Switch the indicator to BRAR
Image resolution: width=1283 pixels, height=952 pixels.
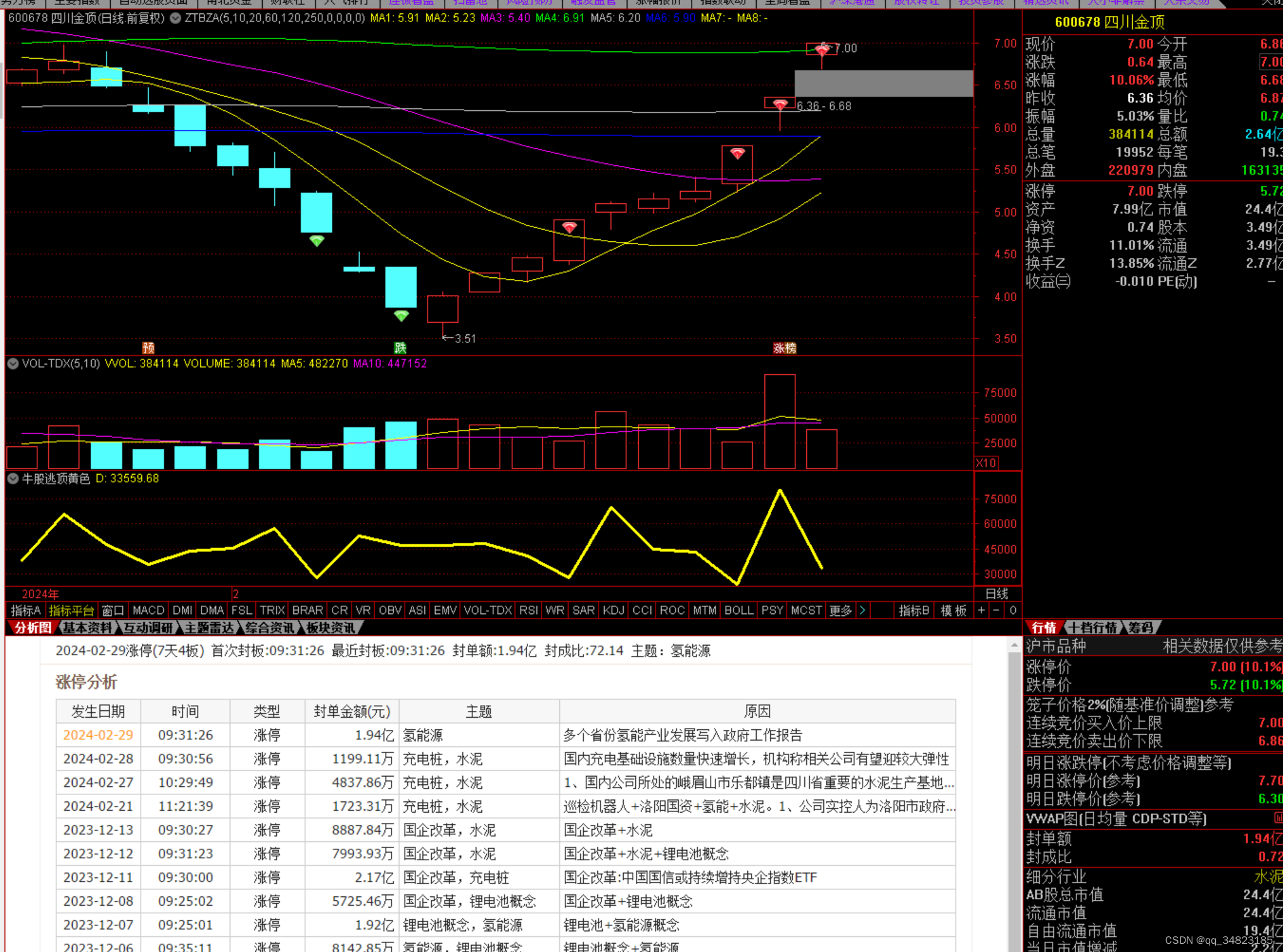[x=308, y=610]
